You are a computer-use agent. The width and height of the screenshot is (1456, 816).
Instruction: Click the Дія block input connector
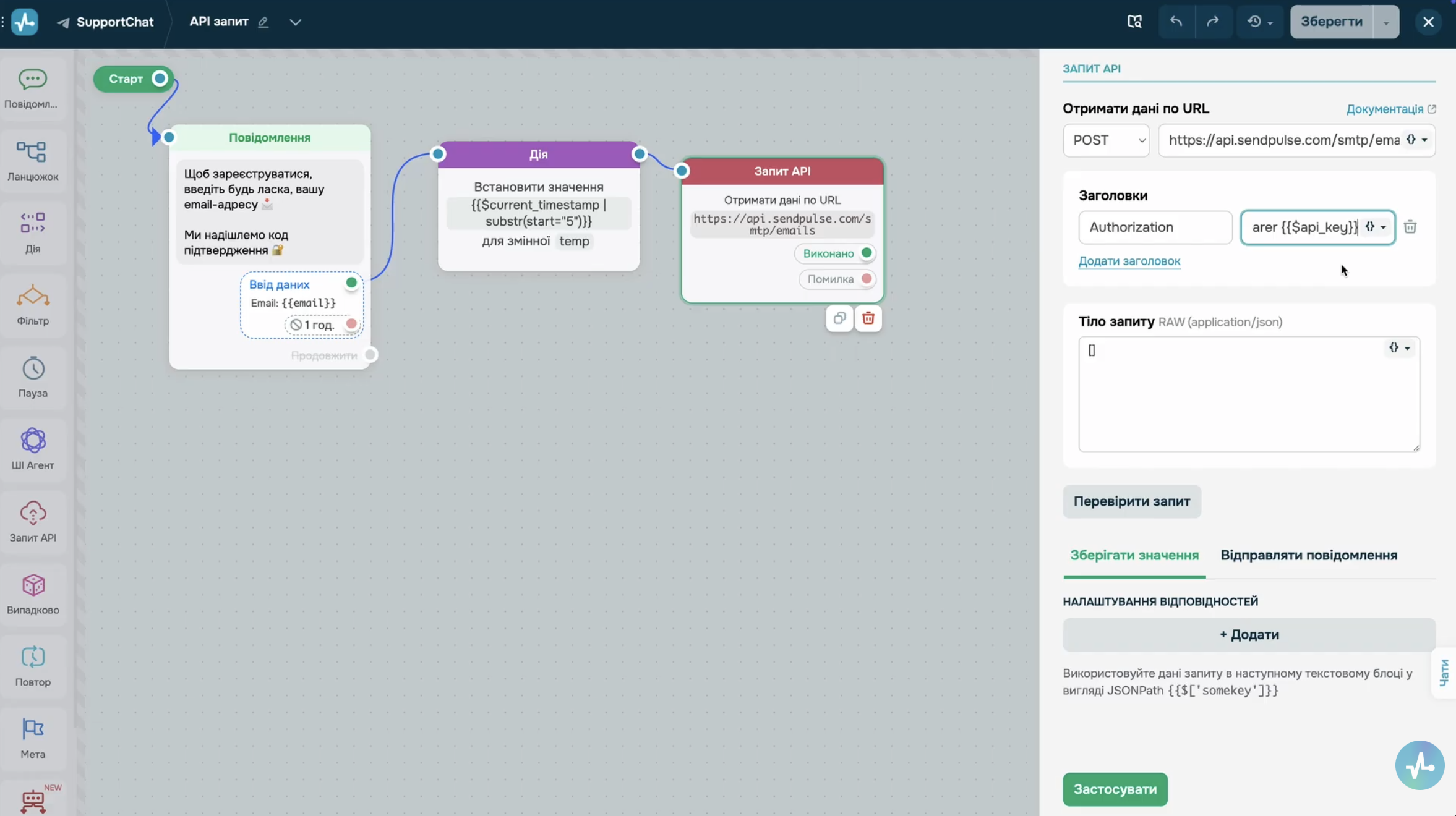pos(438,154)
